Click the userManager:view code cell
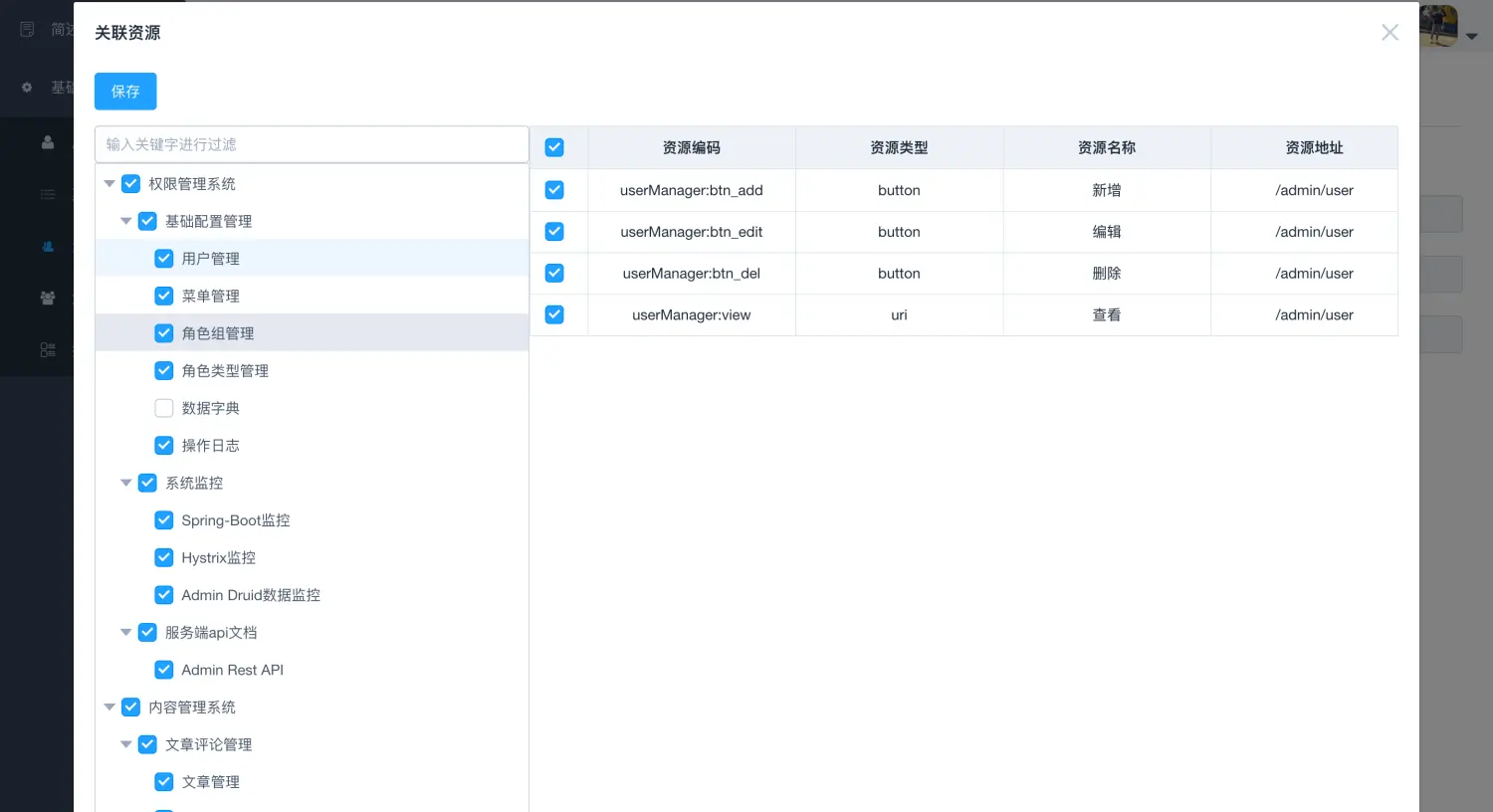 (x=692, y=314)
